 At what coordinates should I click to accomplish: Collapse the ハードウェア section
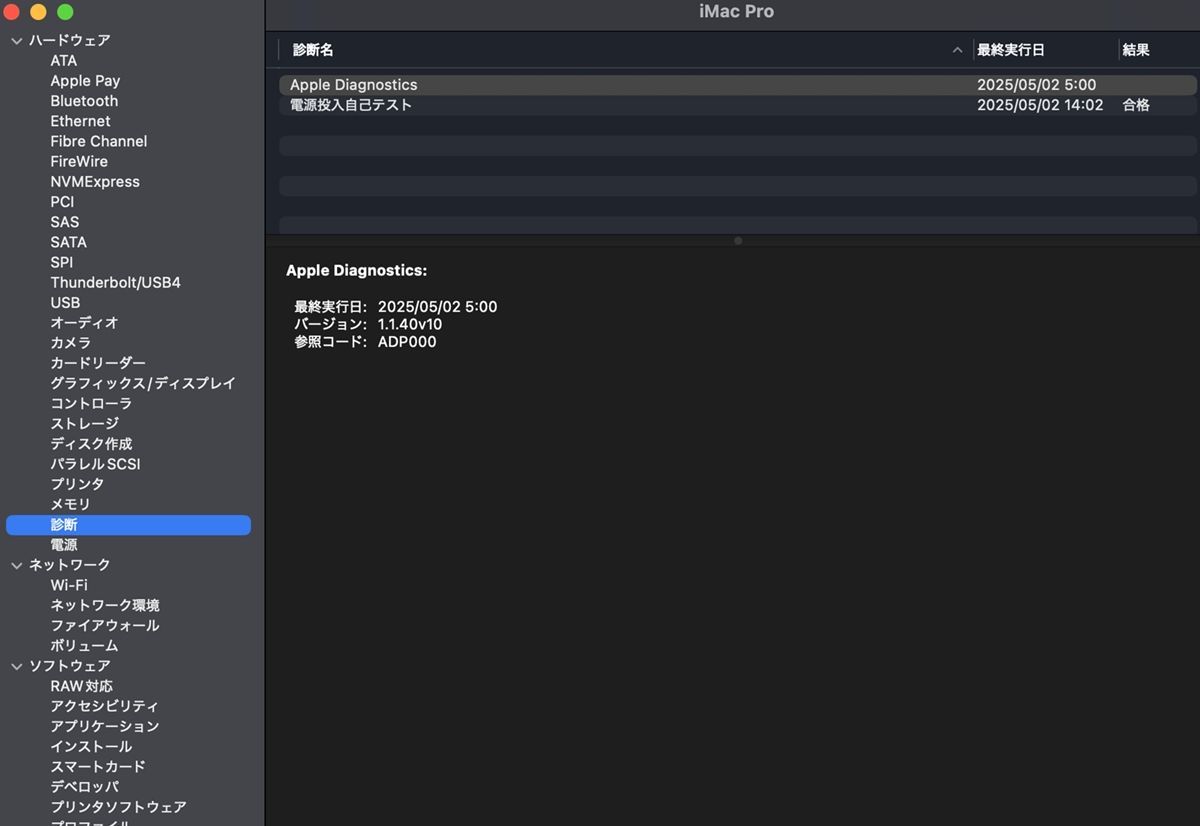point(16,41)
